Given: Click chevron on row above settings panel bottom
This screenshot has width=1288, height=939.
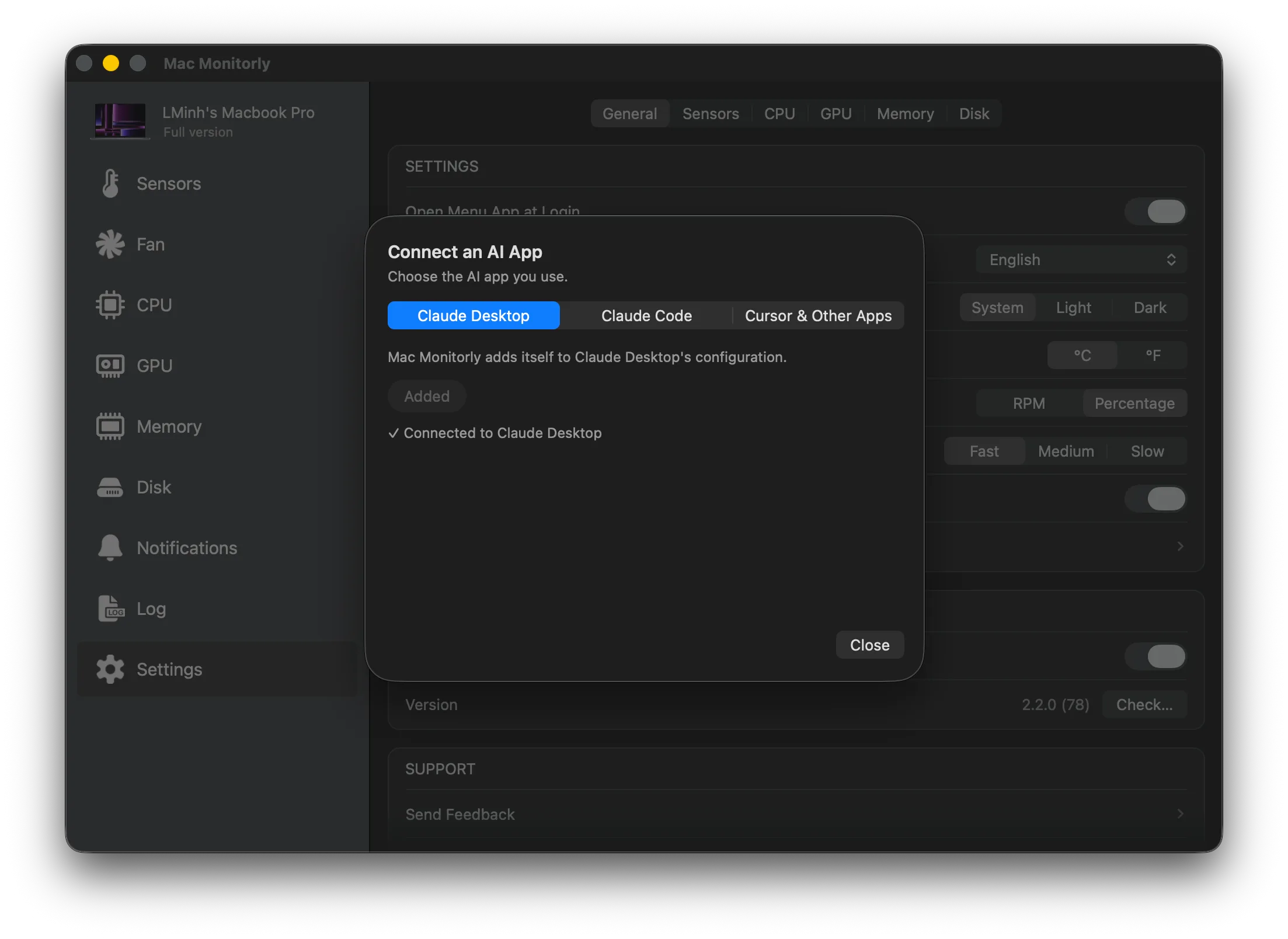Looking at the screenshot, I should 1180,547.
